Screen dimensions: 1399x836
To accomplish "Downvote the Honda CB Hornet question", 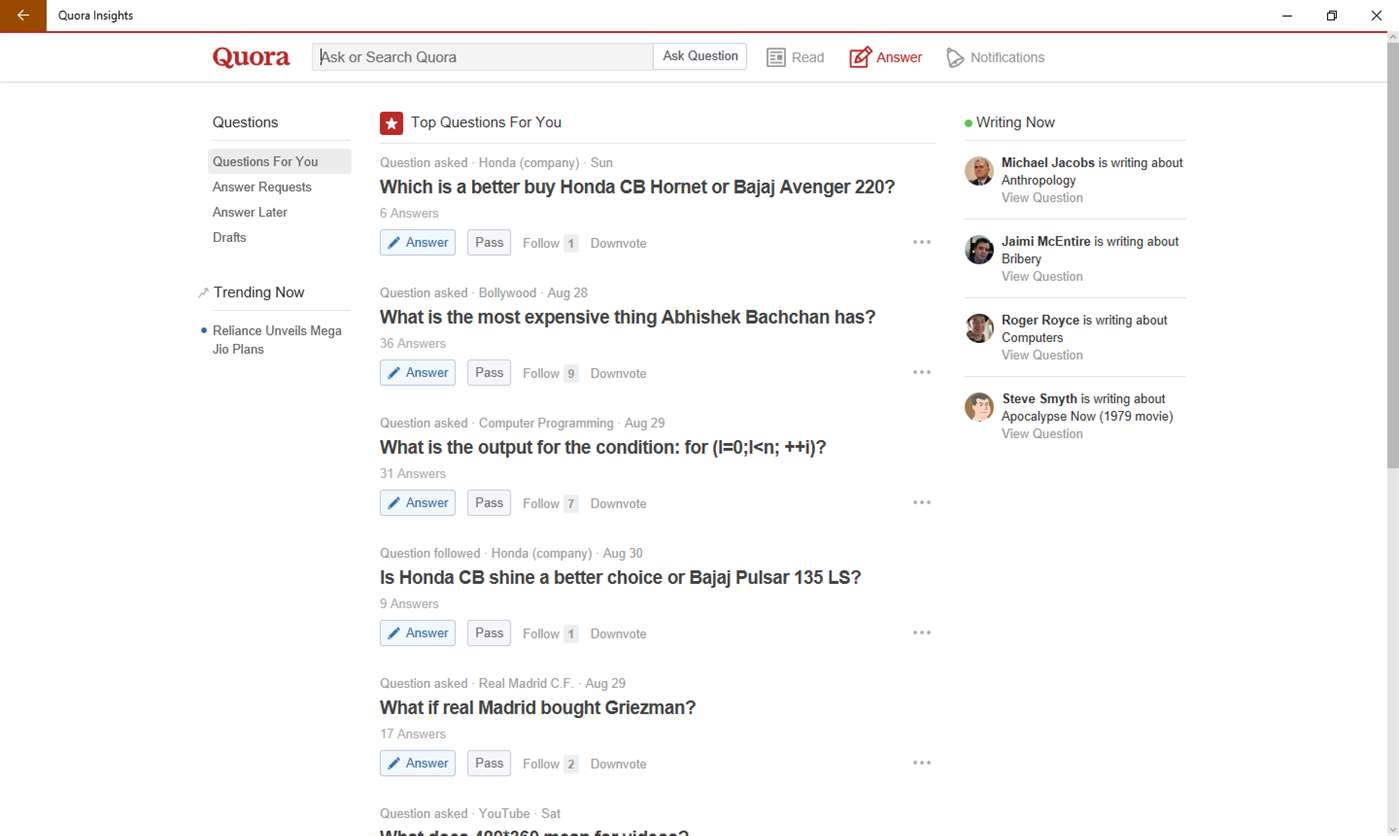I will (x=618, y=243).
